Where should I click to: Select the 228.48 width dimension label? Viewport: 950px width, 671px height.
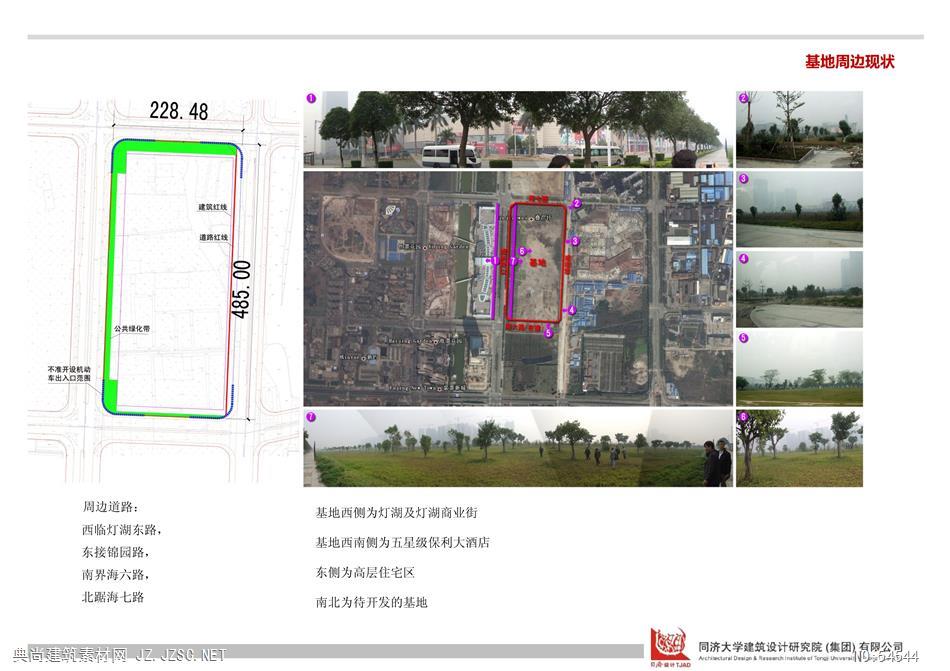coord(179,111)
